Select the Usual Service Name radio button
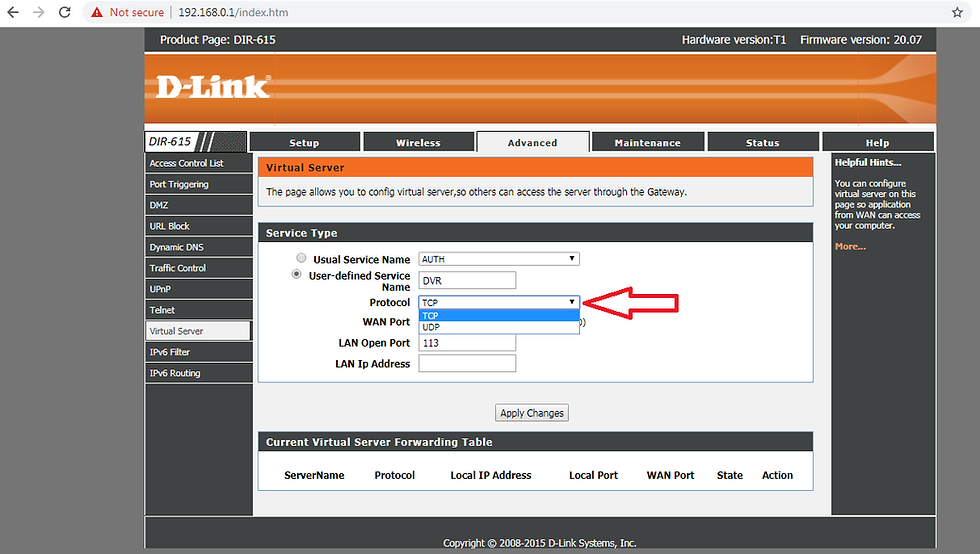 tap(301, 258)
